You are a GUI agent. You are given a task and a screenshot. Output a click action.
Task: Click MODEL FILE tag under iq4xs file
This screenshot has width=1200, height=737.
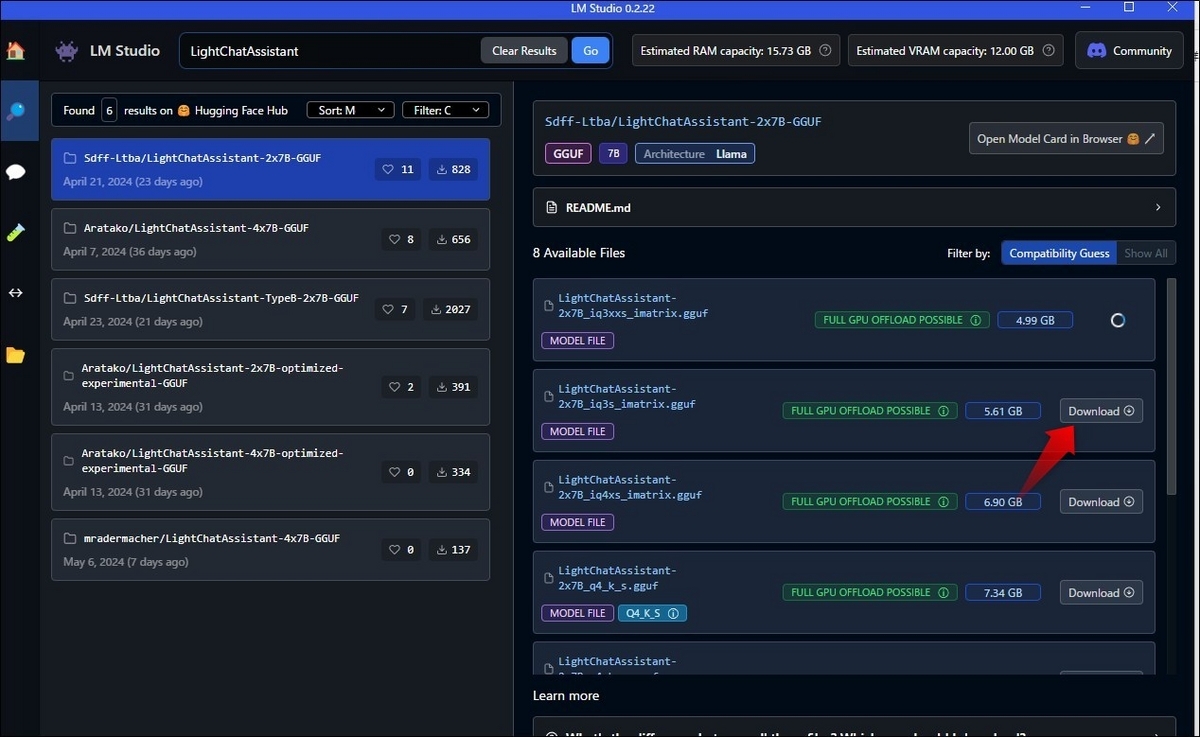click(x=578, y=522)
